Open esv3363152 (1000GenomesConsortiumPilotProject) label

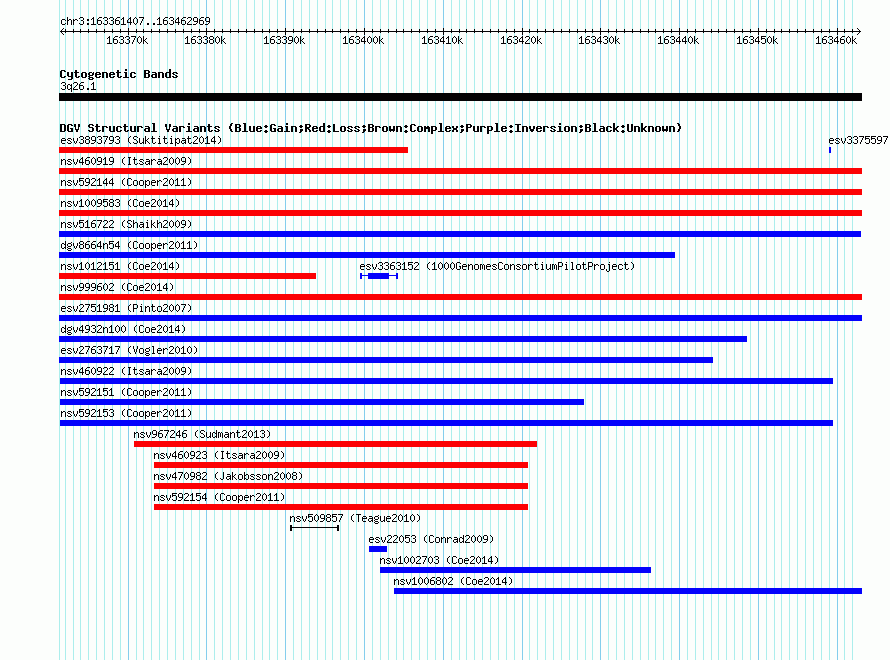(497, 266)
